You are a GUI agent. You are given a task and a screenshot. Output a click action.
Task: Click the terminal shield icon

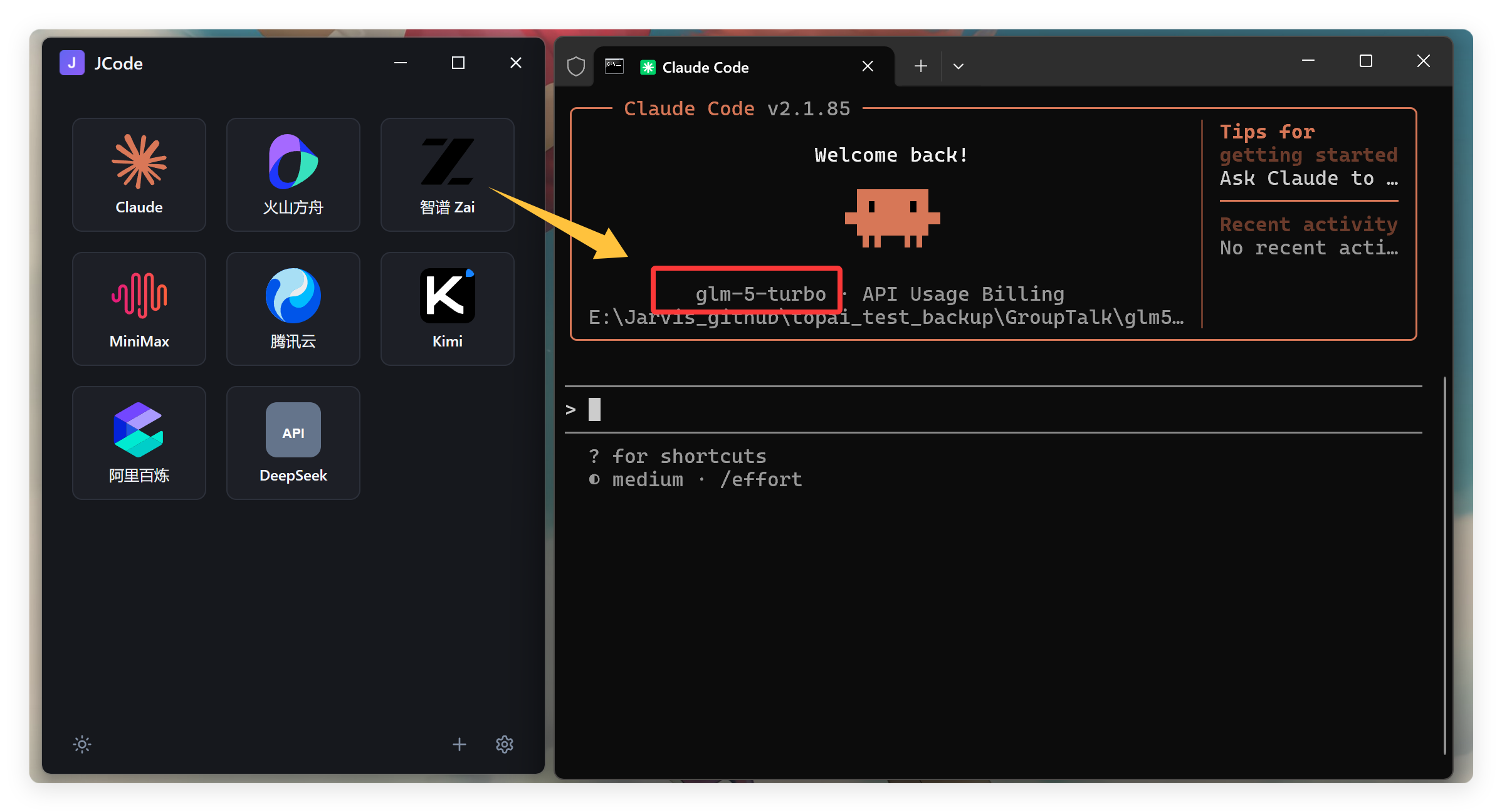coord(575,66)
